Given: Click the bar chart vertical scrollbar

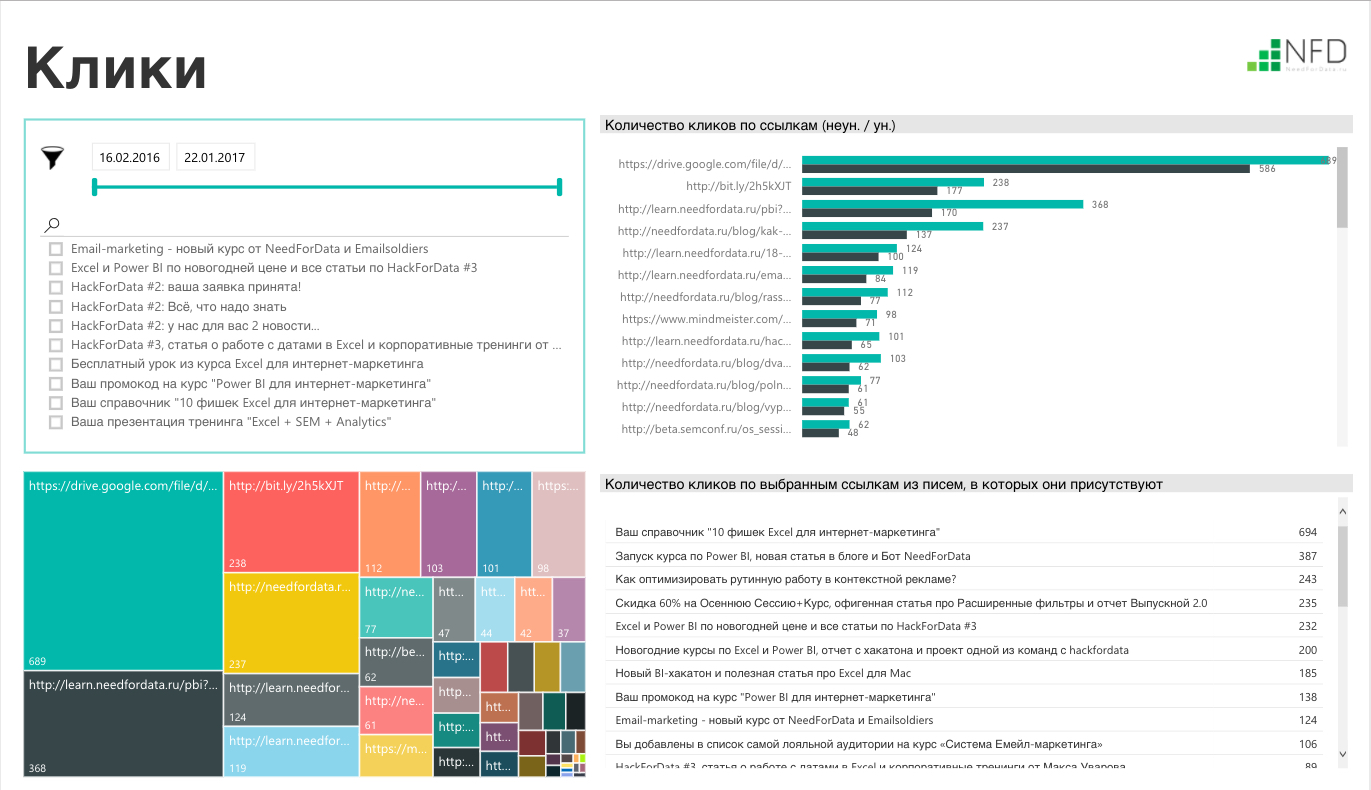Looking at the screenshot, I should click(1342, 188).
